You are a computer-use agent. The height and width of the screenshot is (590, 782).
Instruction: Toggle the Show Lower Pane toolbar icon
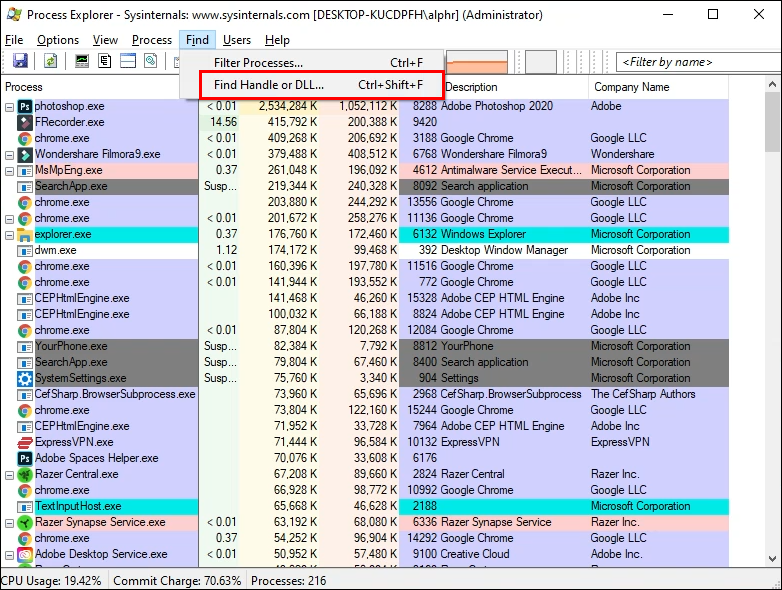pos(128,61)
